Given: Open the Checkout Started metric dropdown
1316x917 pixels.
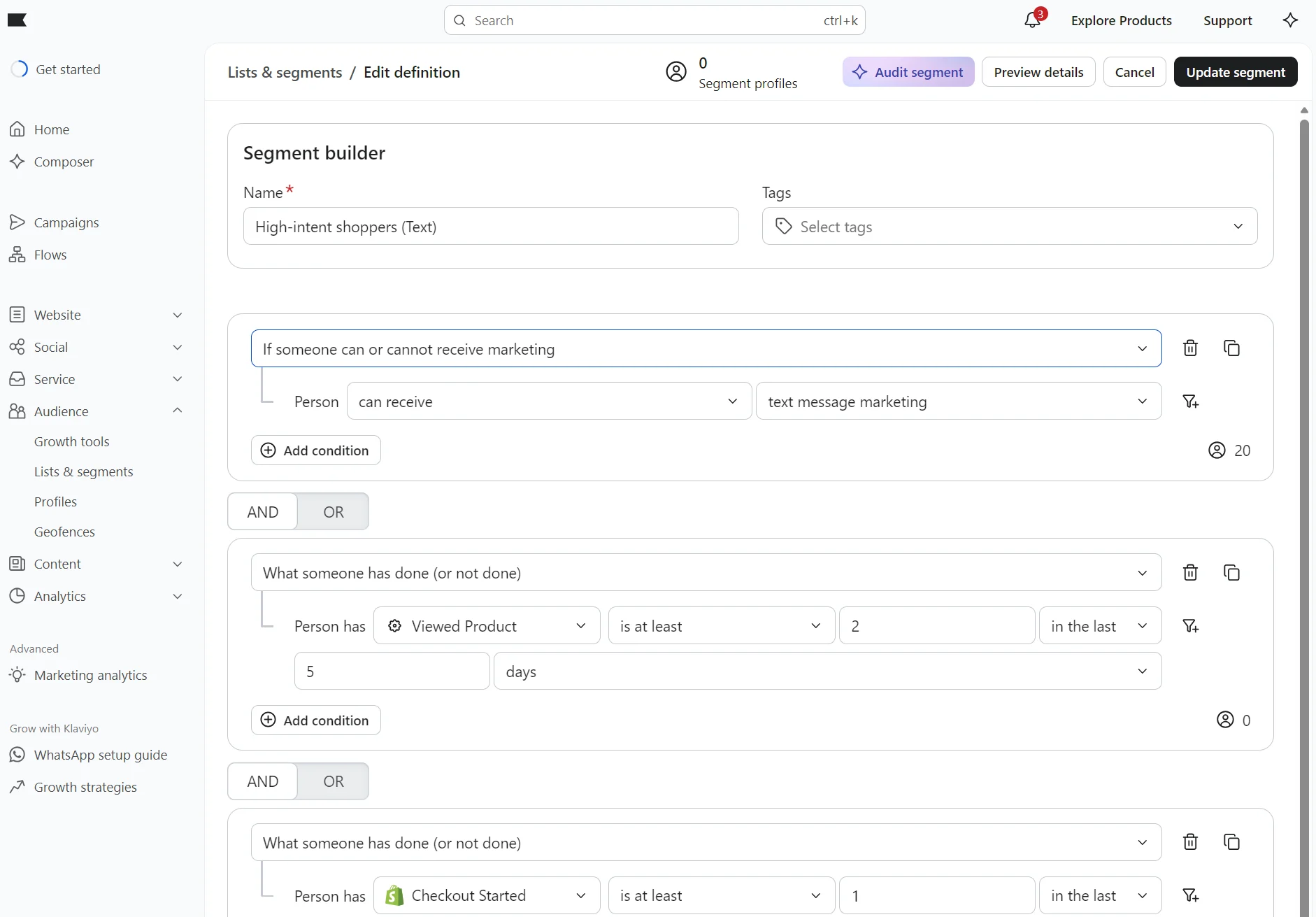Looking at the screenshot, I should 487,895.
